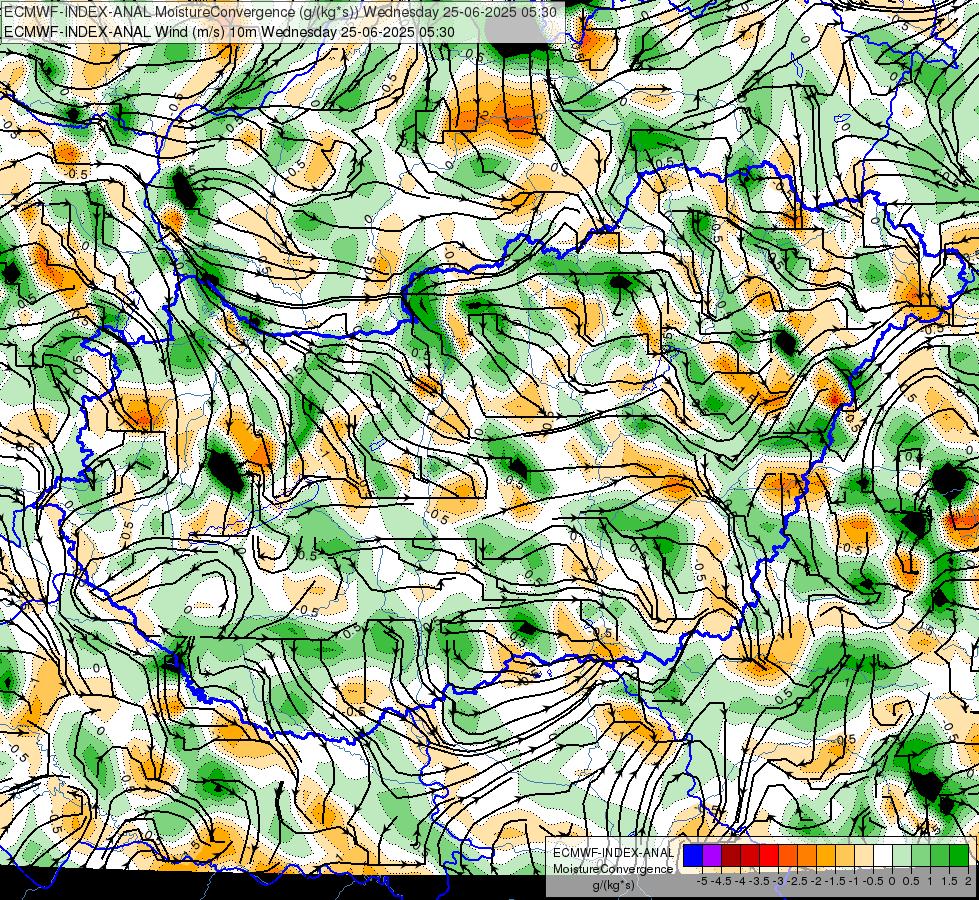Click the MoistureConvergence title line at top
Viewport: 979px width, 900px height.
pyautogui.click(x=280, y=12)
